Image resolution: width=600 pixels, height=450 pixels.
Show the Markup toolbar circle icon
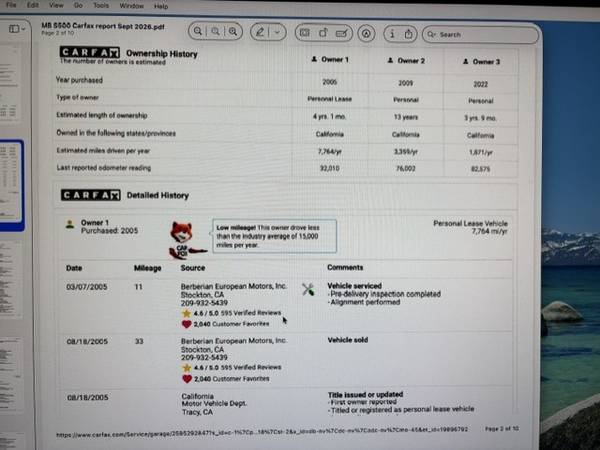(366, 34)
